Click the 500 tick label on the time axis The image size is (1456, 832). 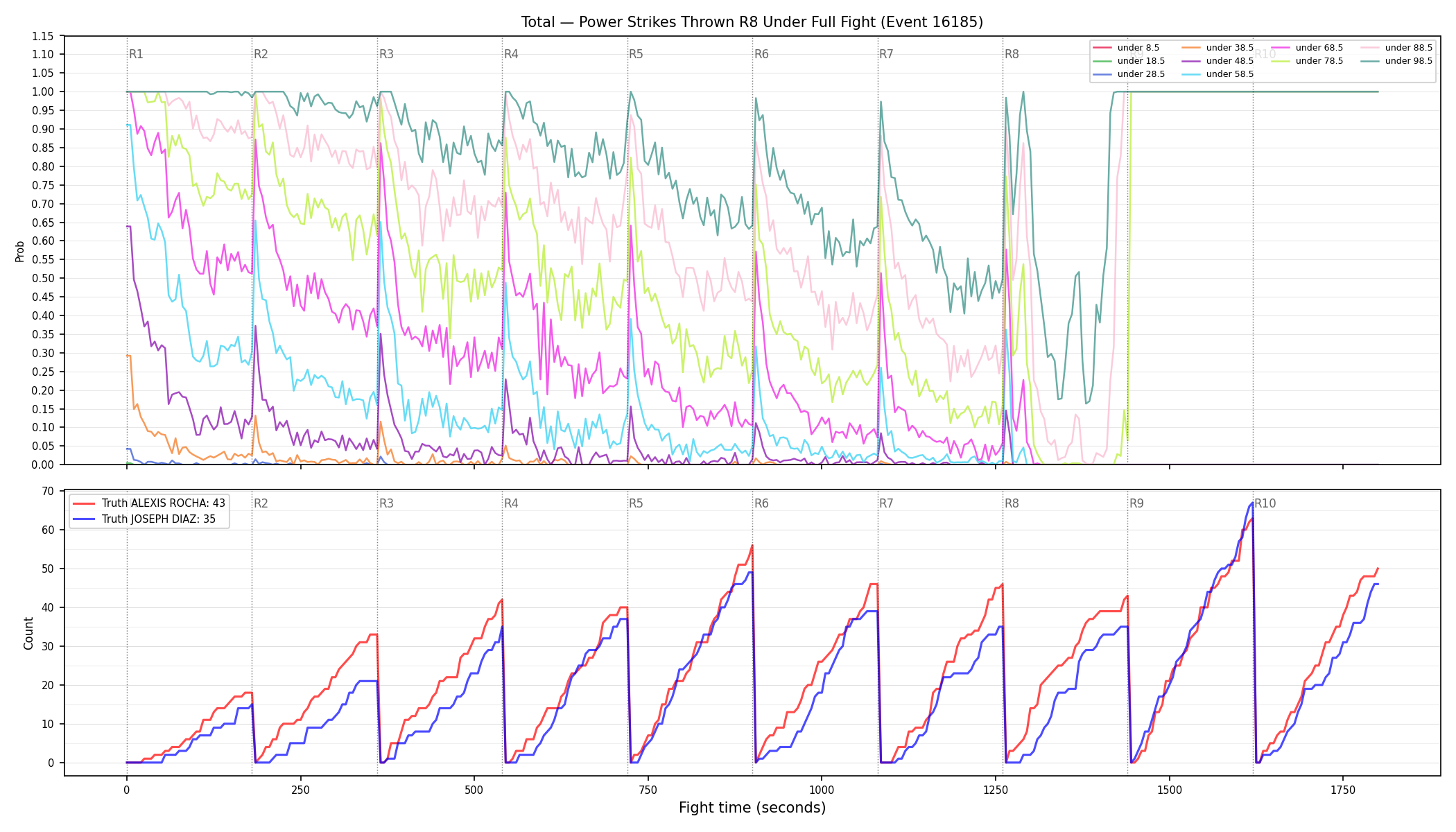pyautogui.click(x=474, y=790)
